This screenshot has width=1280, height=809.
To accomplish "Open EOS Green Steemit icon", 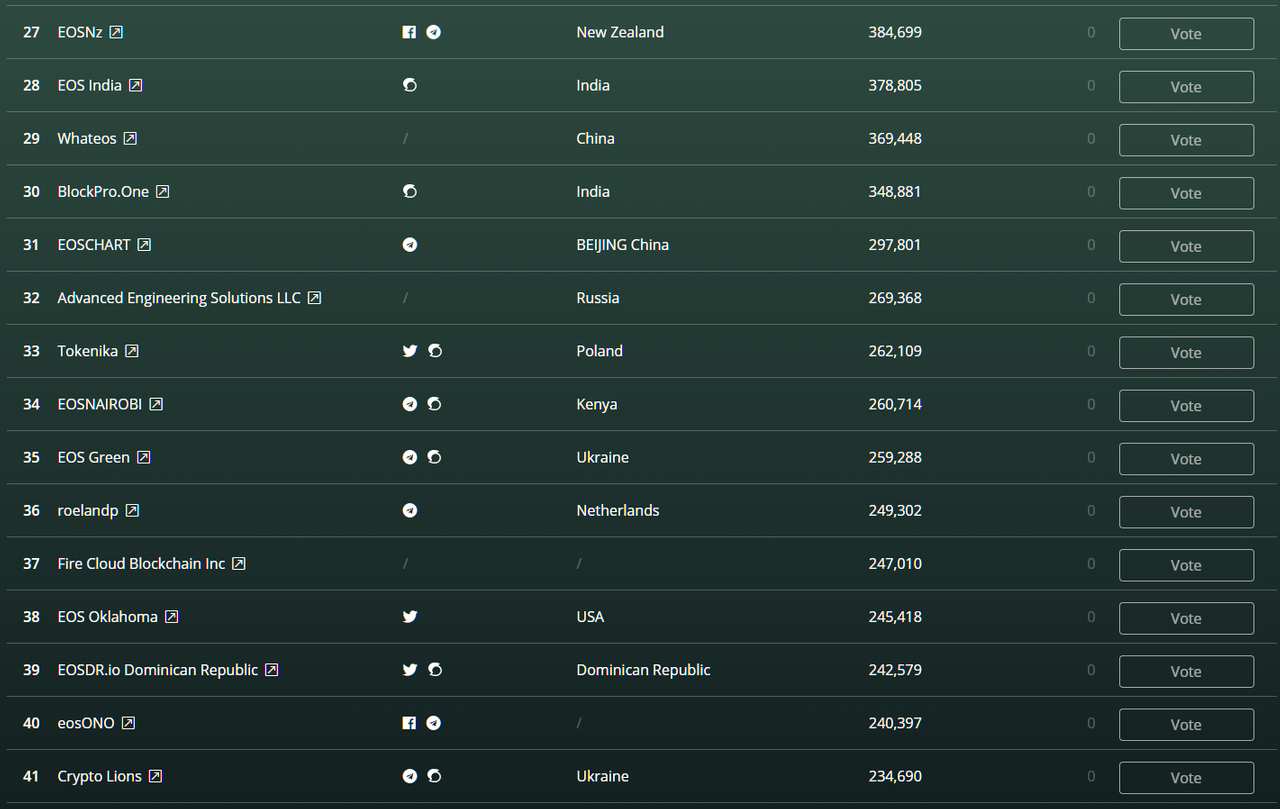I will click(434, 457).
